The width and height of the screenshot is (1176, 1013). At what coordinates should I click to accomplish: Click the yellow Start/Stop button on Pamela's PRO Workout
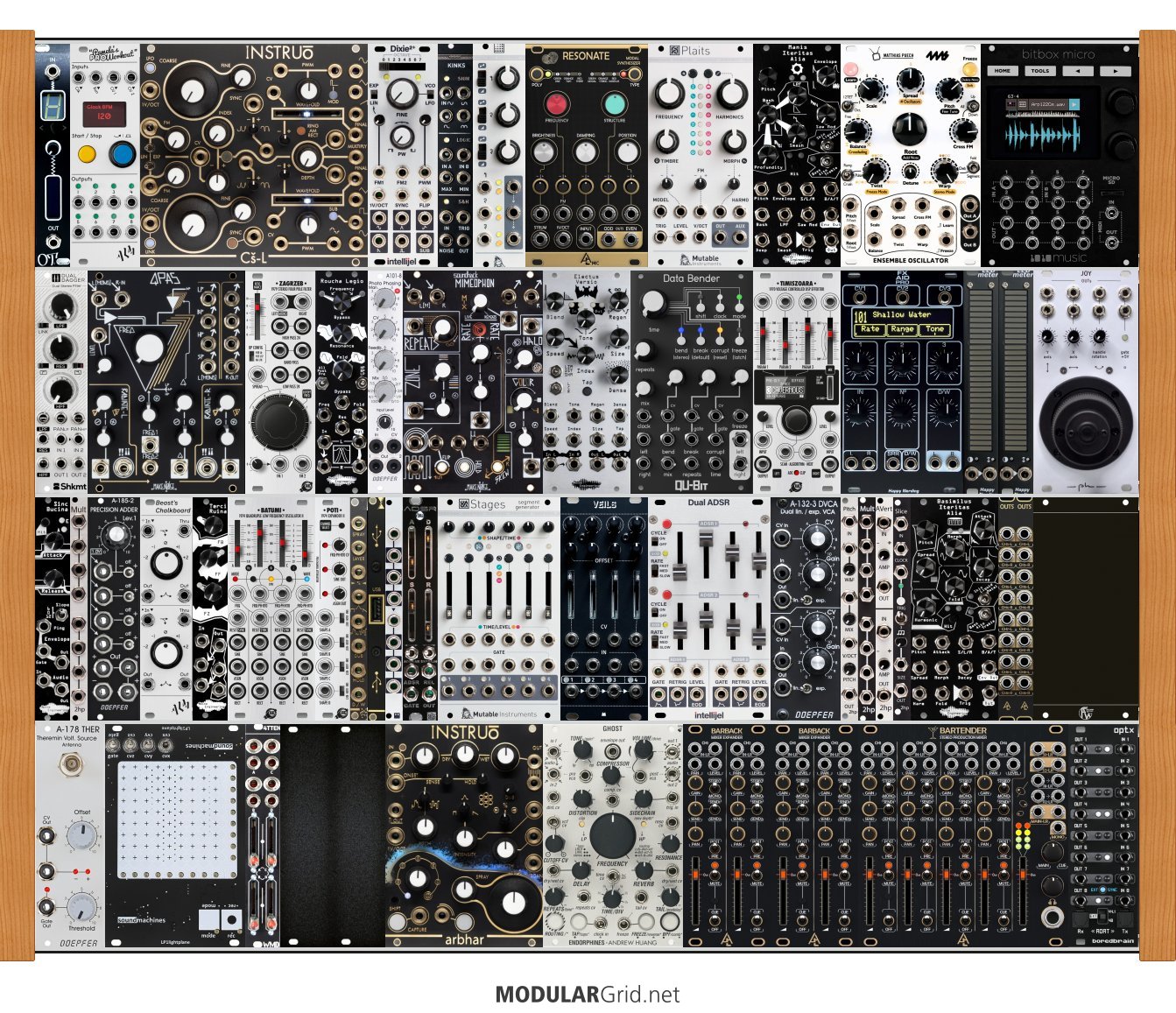(x=86, y=154)
